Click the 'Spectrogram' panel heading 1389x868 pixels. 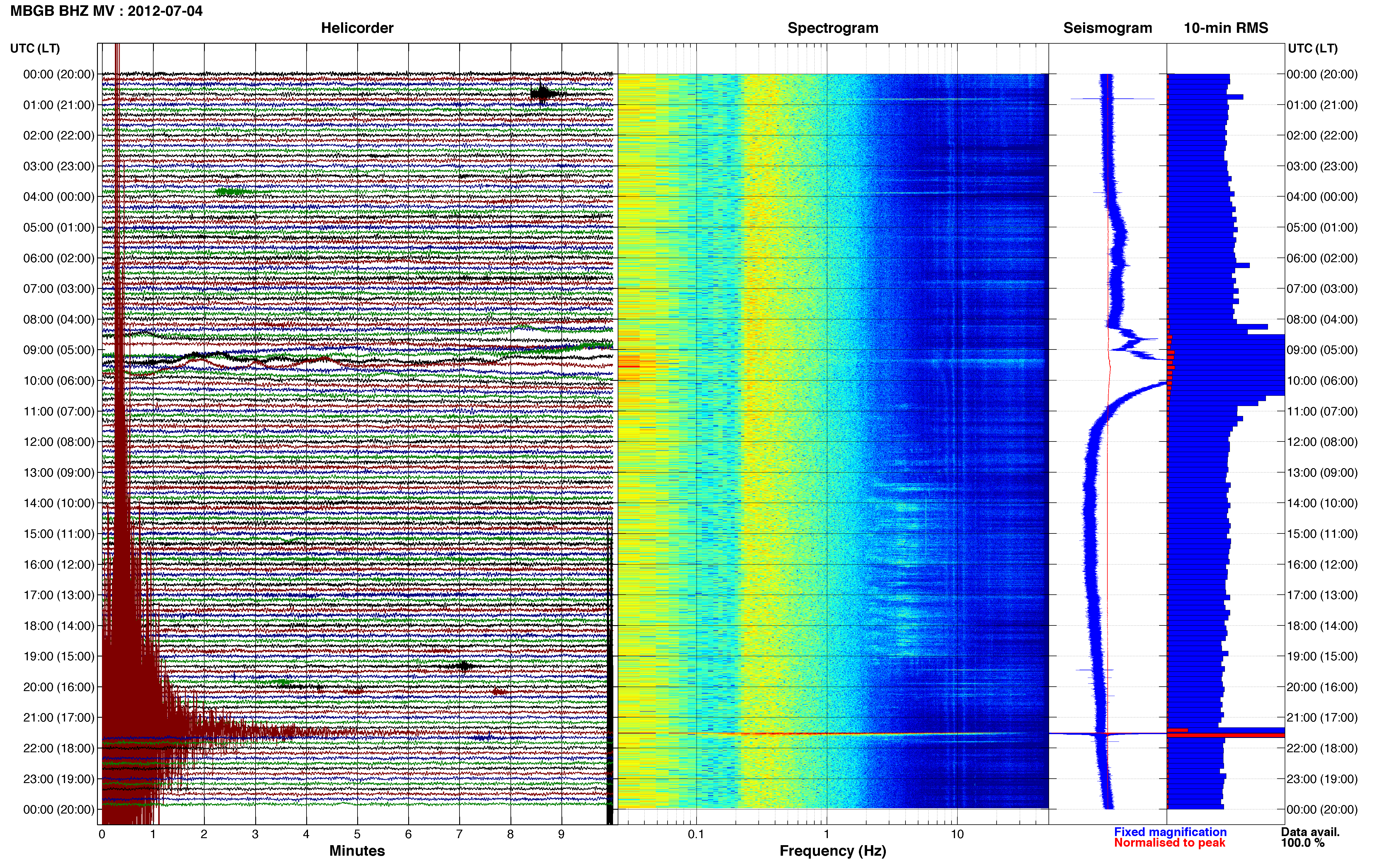click(x=833, y=28)
